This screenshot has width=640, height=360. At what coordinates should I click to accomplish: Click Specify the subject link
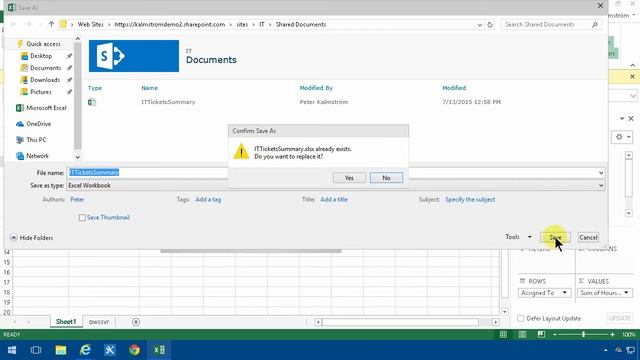point(470,200)
